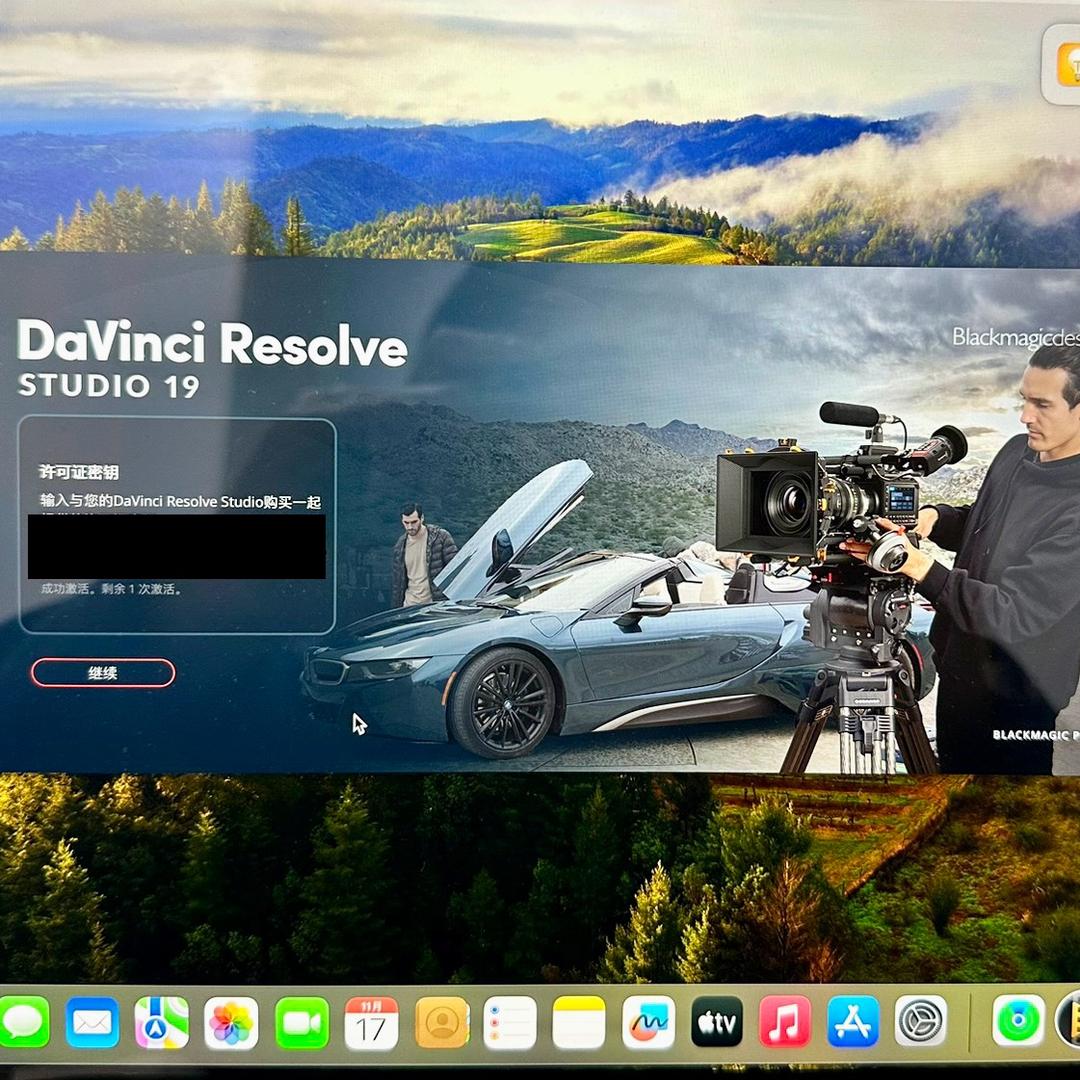Viewport: 1080px width, 1080px height.
Task: Open the App Store icon
Action: coord(853,1022)
